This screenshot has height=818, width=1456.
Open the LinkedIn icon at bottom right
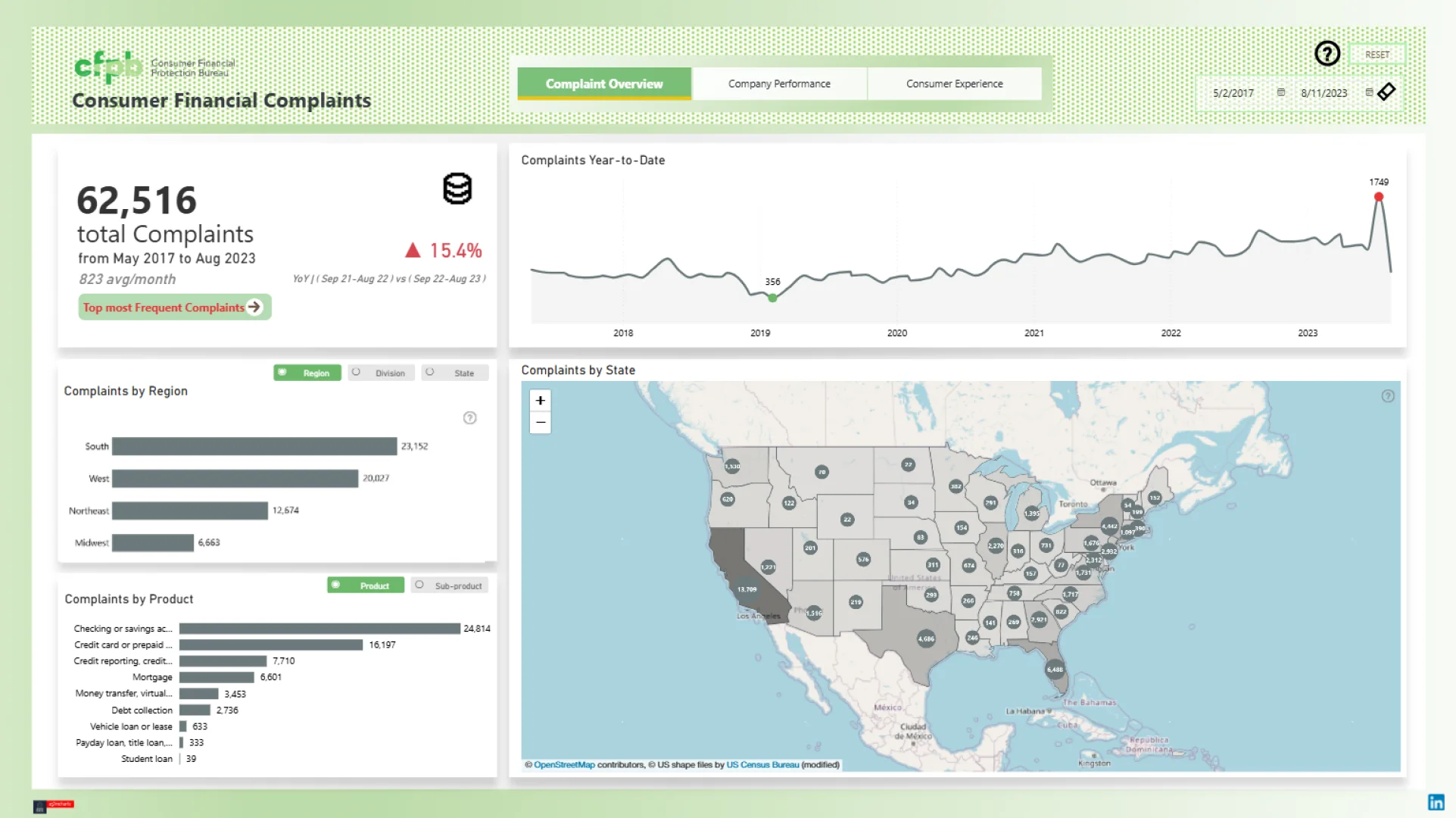[x=1436, y=802]
